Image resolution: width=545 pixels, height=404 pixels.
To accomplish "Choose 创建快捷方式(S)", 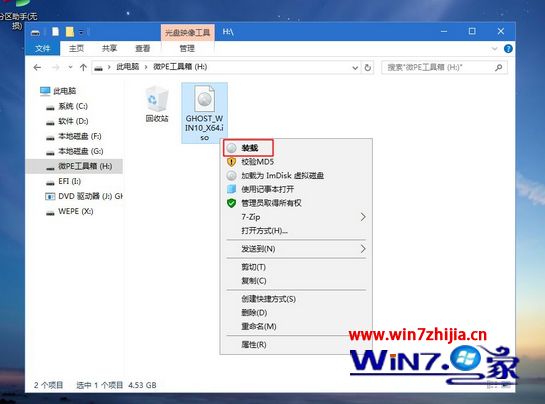I will pos(296,299).
